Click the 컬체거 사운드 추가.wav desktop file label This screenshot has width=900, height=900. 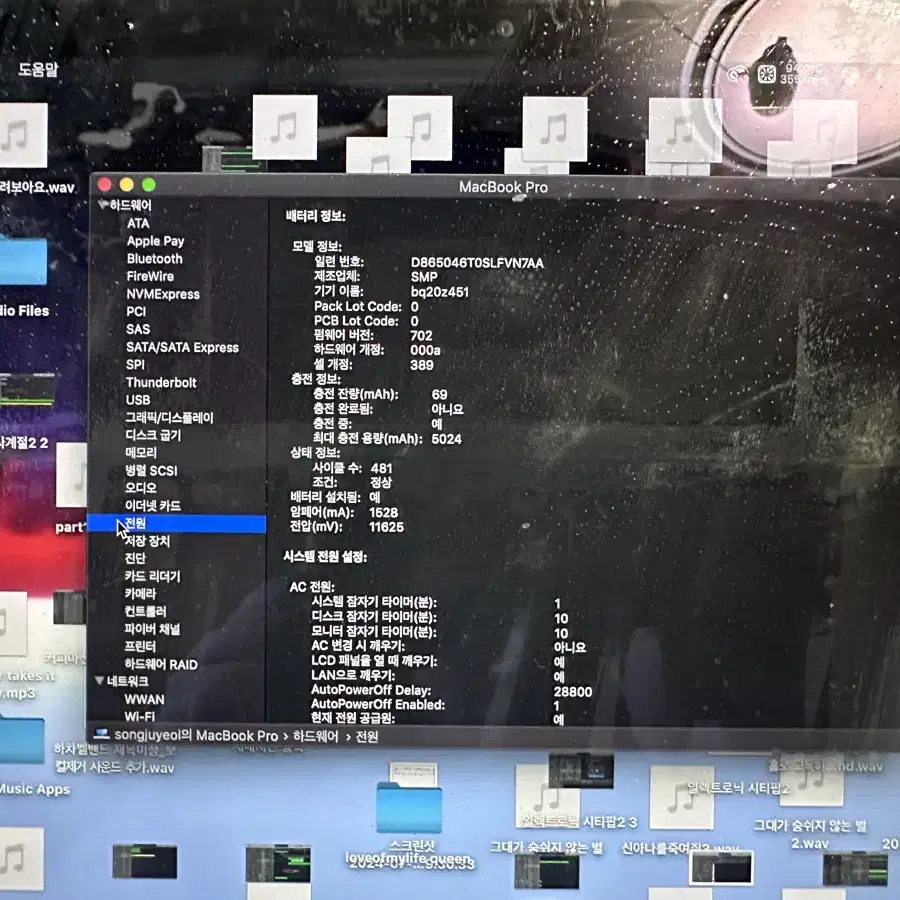click(114, 767)
